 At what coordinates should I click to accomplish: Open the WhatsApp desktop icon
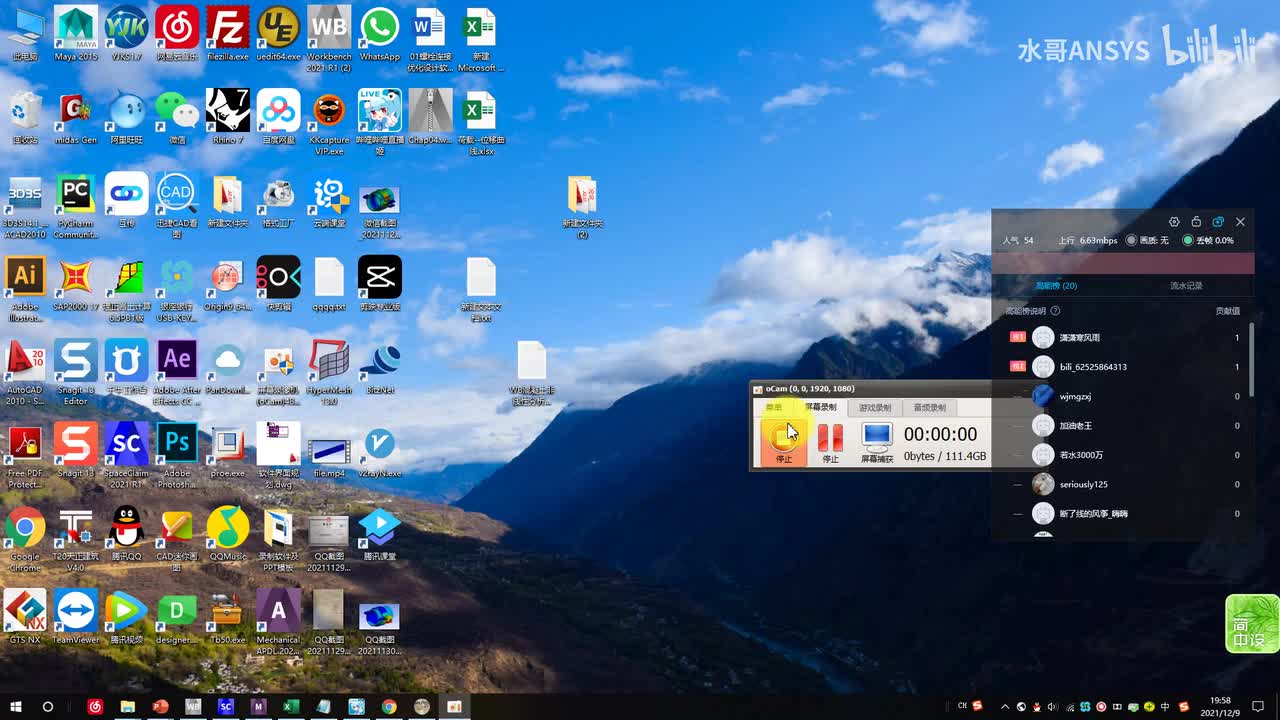380,36
